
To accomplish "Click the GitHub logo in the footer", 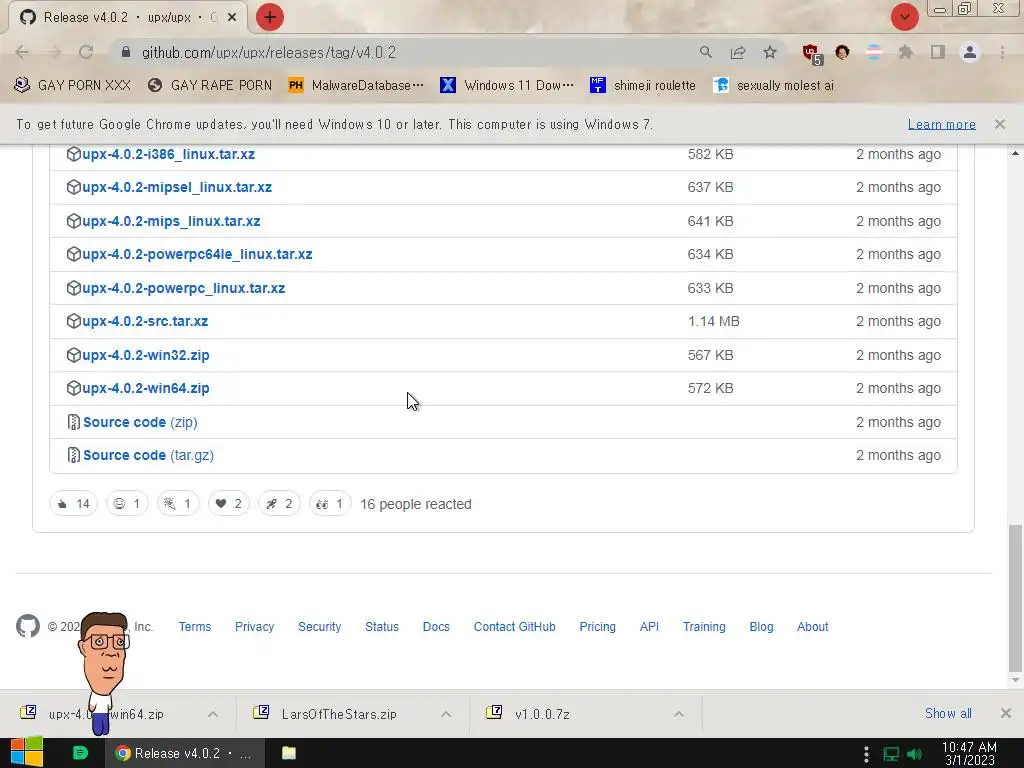I will [x=27, y=626].
